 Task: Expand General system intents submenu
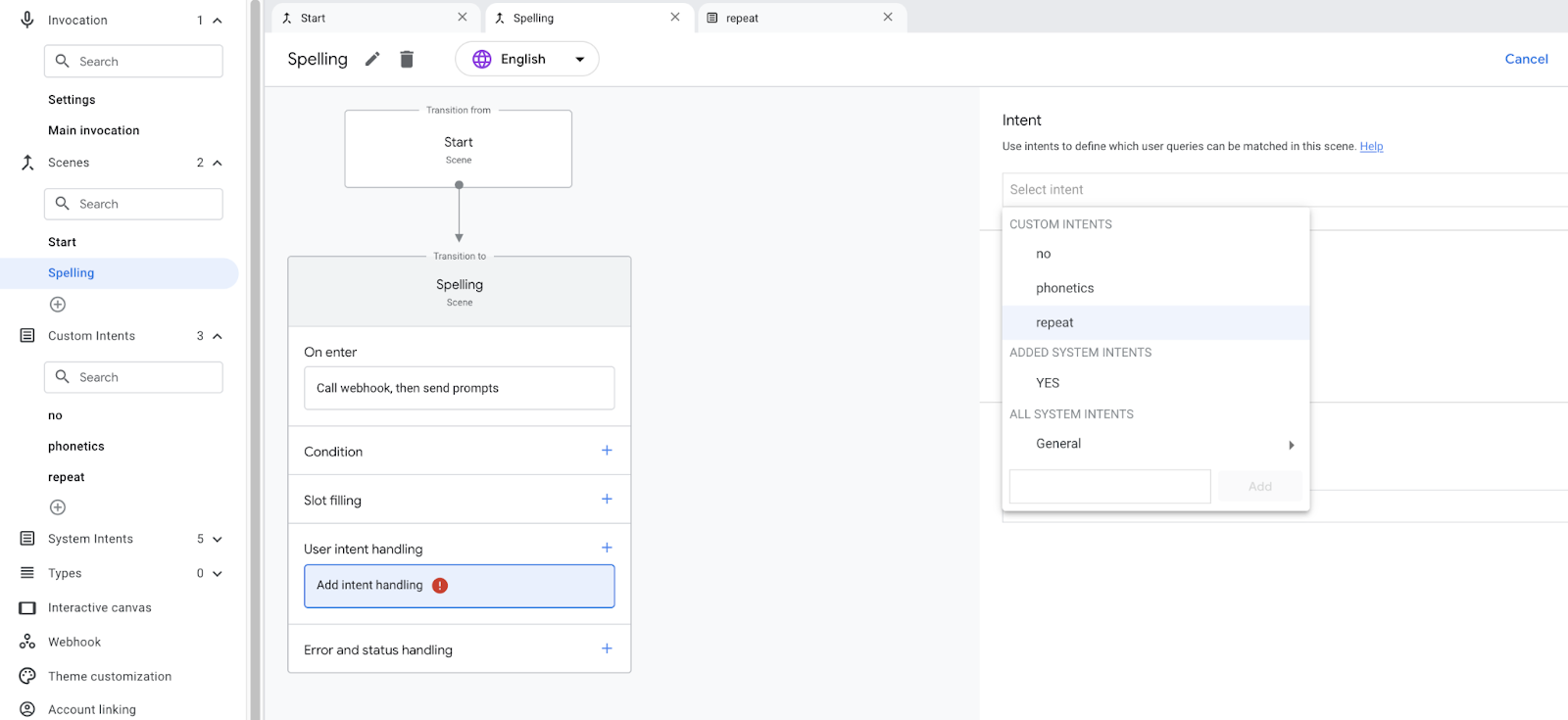[1291, 445]
